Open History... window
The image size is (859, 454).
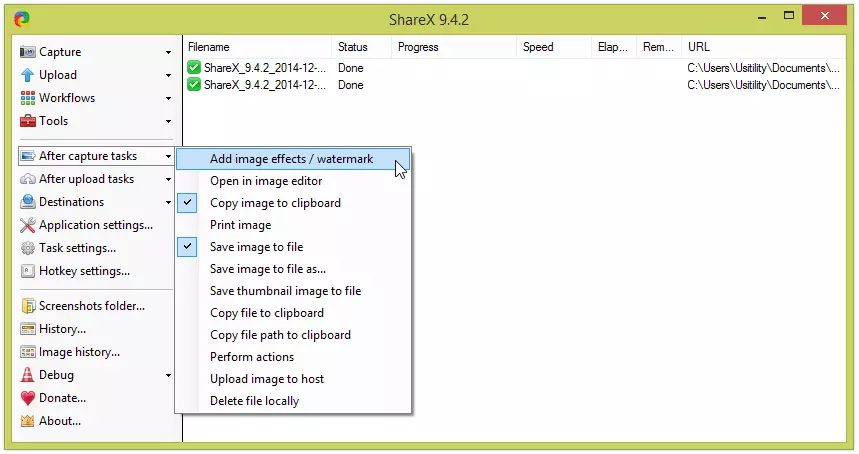96,329
